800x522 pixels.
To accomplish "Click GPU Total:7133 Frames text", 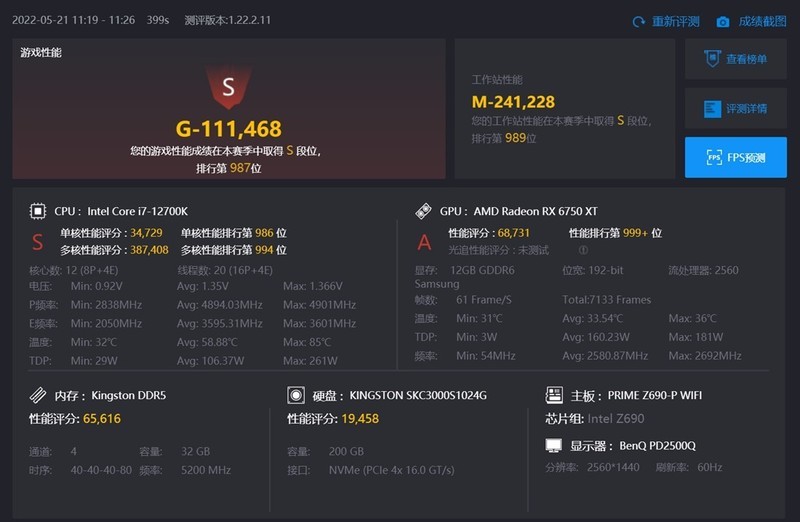I will pyautogui.click(x=607, y=300).
